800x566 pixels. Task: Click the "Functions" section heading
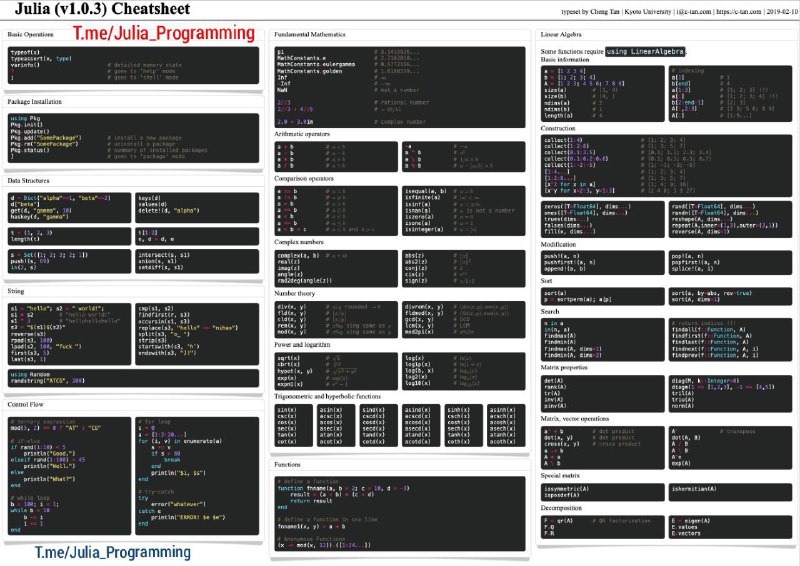click(287, 464)
